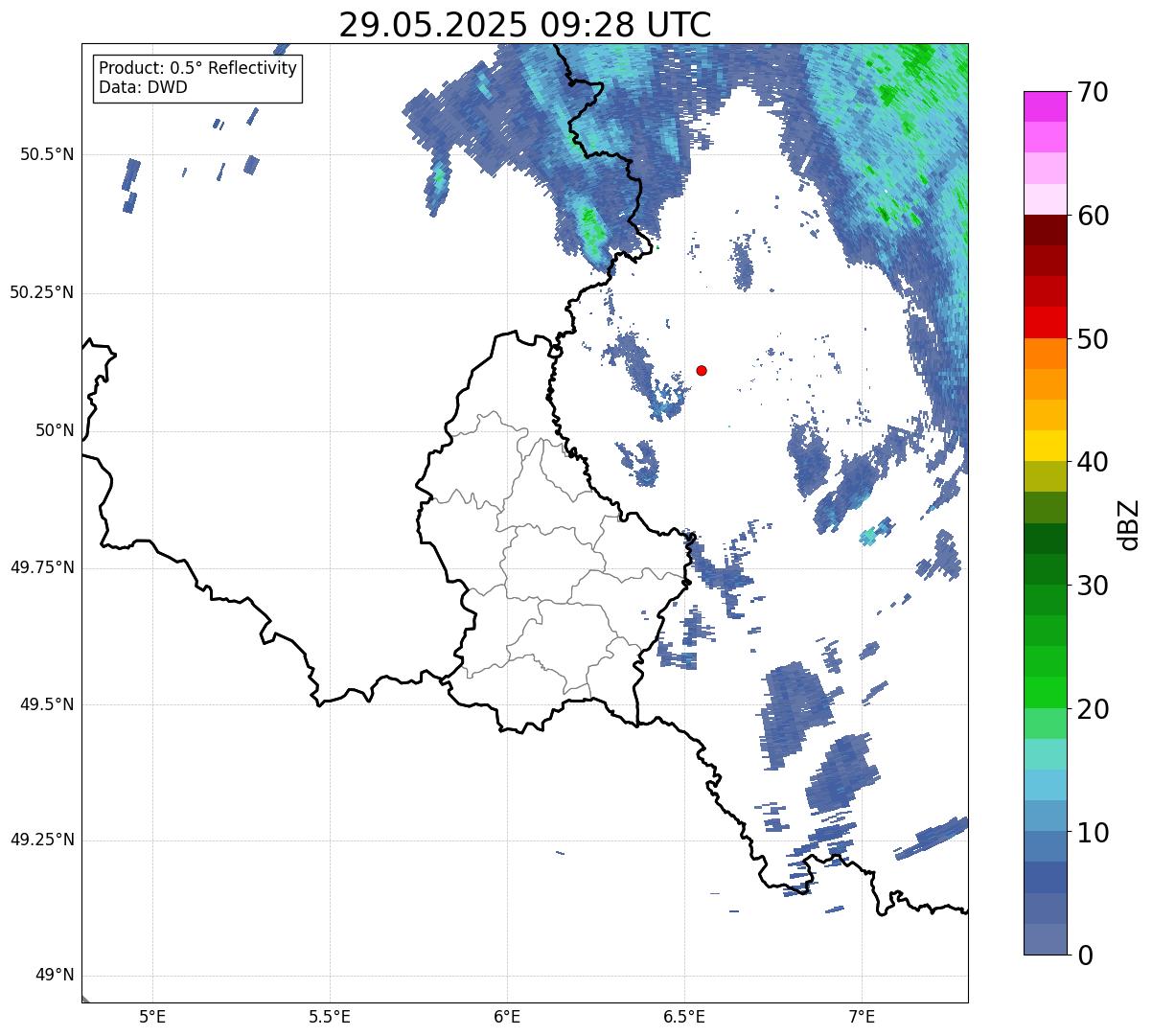
Task: Click the latitude label 49.5°N
Action: (47, 704)
